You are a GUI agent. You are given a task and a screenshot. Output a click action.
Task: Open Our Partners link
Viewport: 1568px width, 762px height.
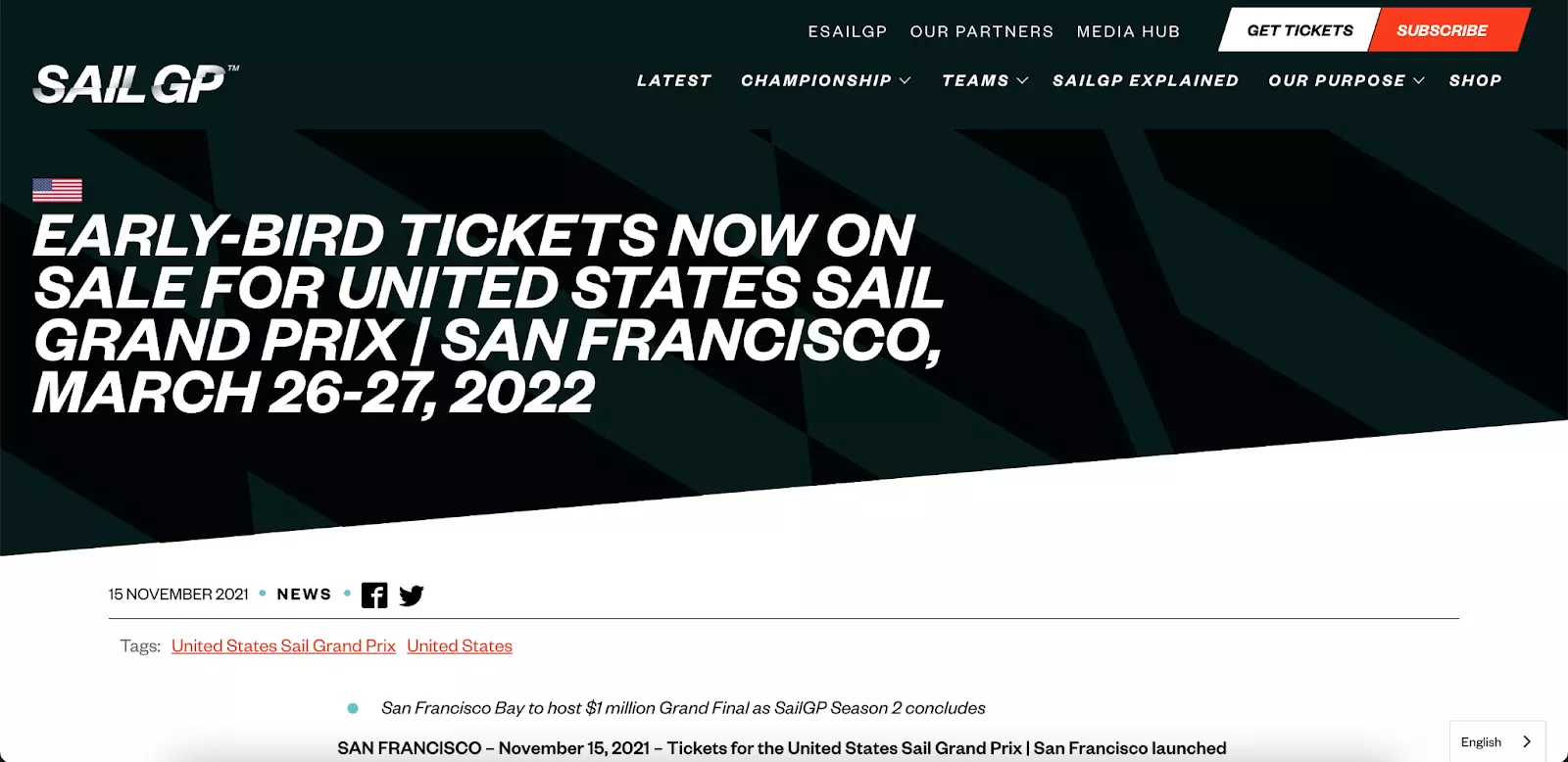tap(982, 31)
